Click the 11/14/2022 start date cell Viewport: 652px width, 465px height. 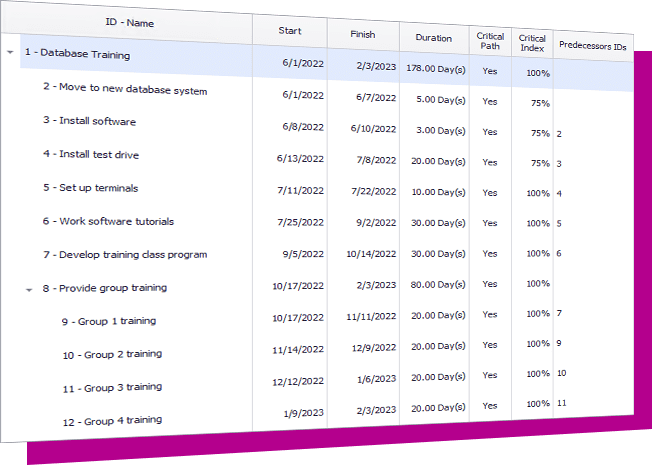click(298, 350)
